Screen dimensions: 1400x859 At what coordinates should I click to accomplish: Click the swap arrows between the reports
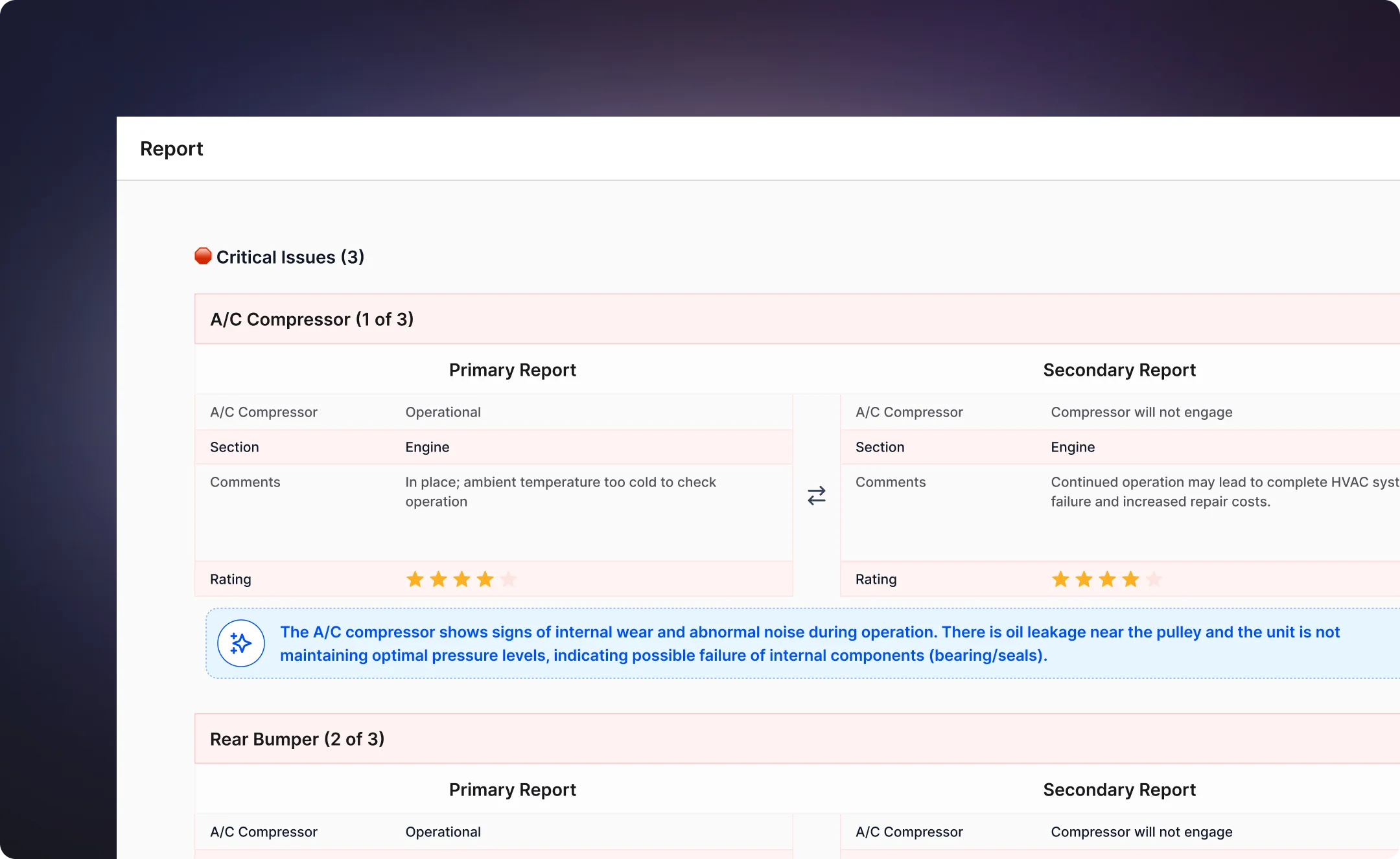pyautogui.click(x=817, y=496)
